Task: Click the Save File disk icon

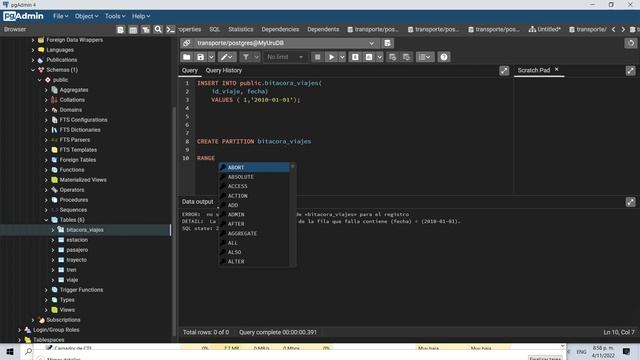Action: tap(200, 57)
